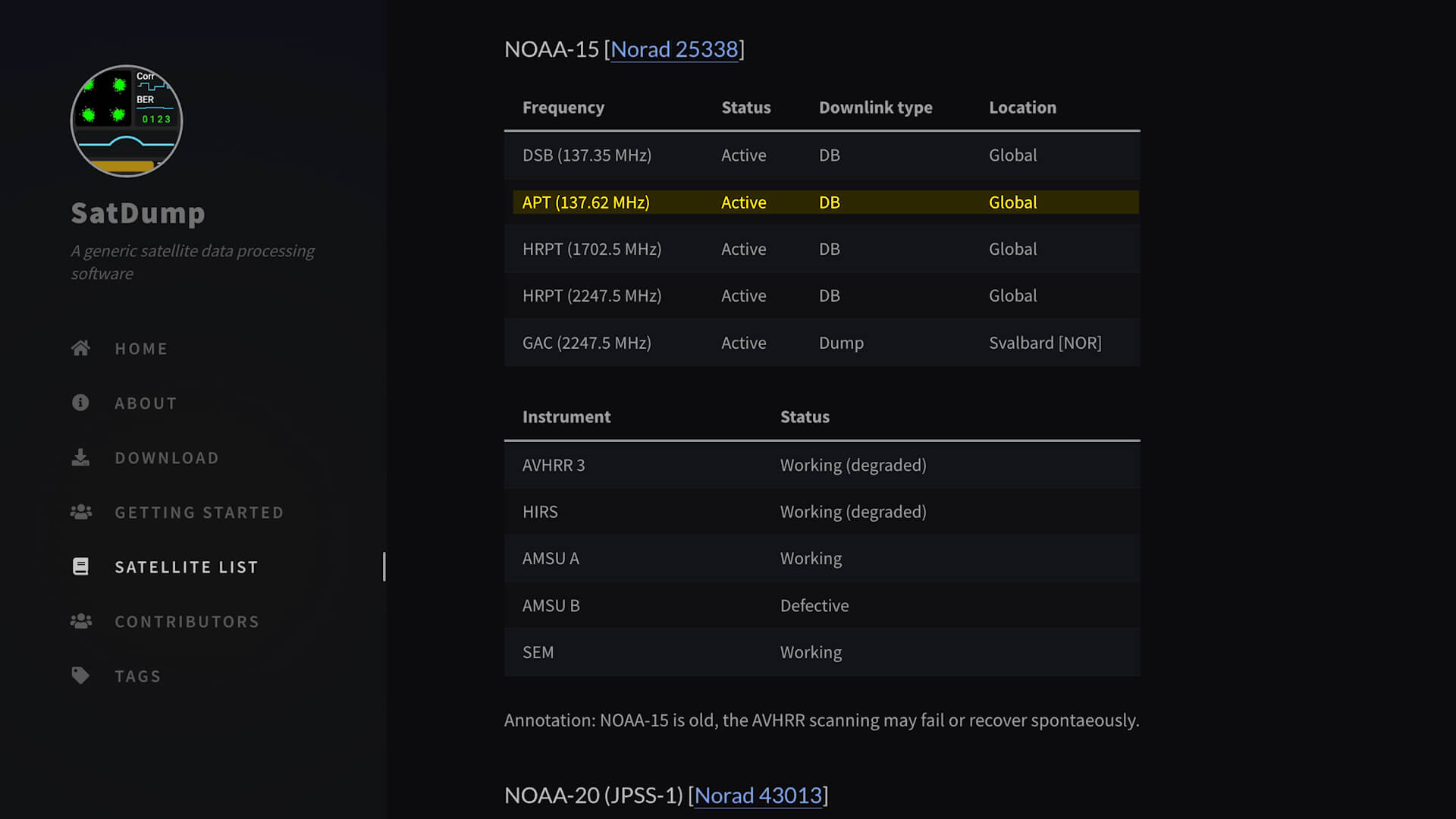Screen dimensions: 1456x819
Task: Navigate to the Contributors page
Action: coord(187,621)
